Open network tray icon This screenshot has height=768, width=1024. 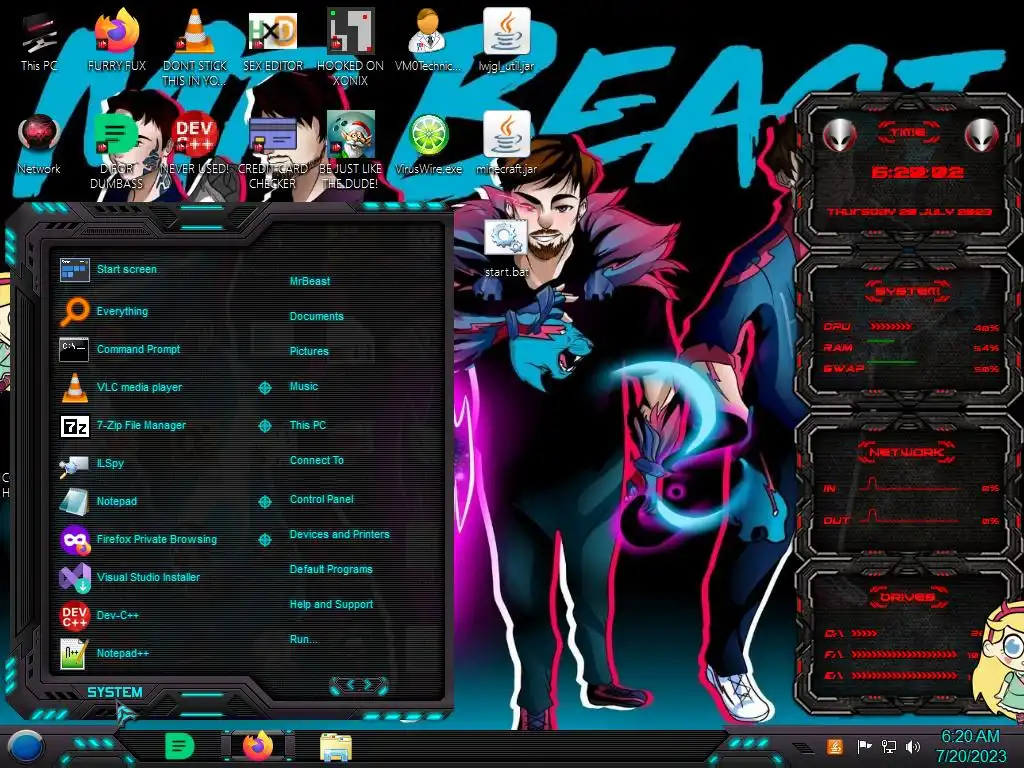(888, 746)
